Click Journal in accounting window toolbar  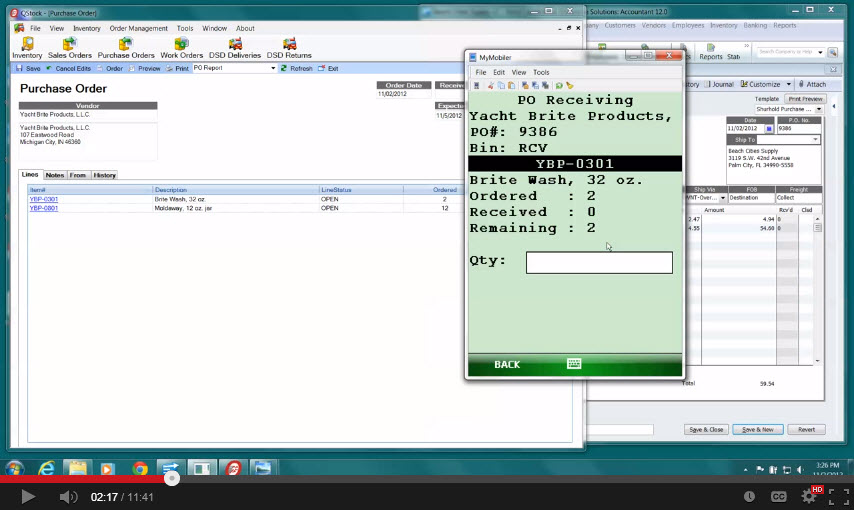[x=719, y=84]
